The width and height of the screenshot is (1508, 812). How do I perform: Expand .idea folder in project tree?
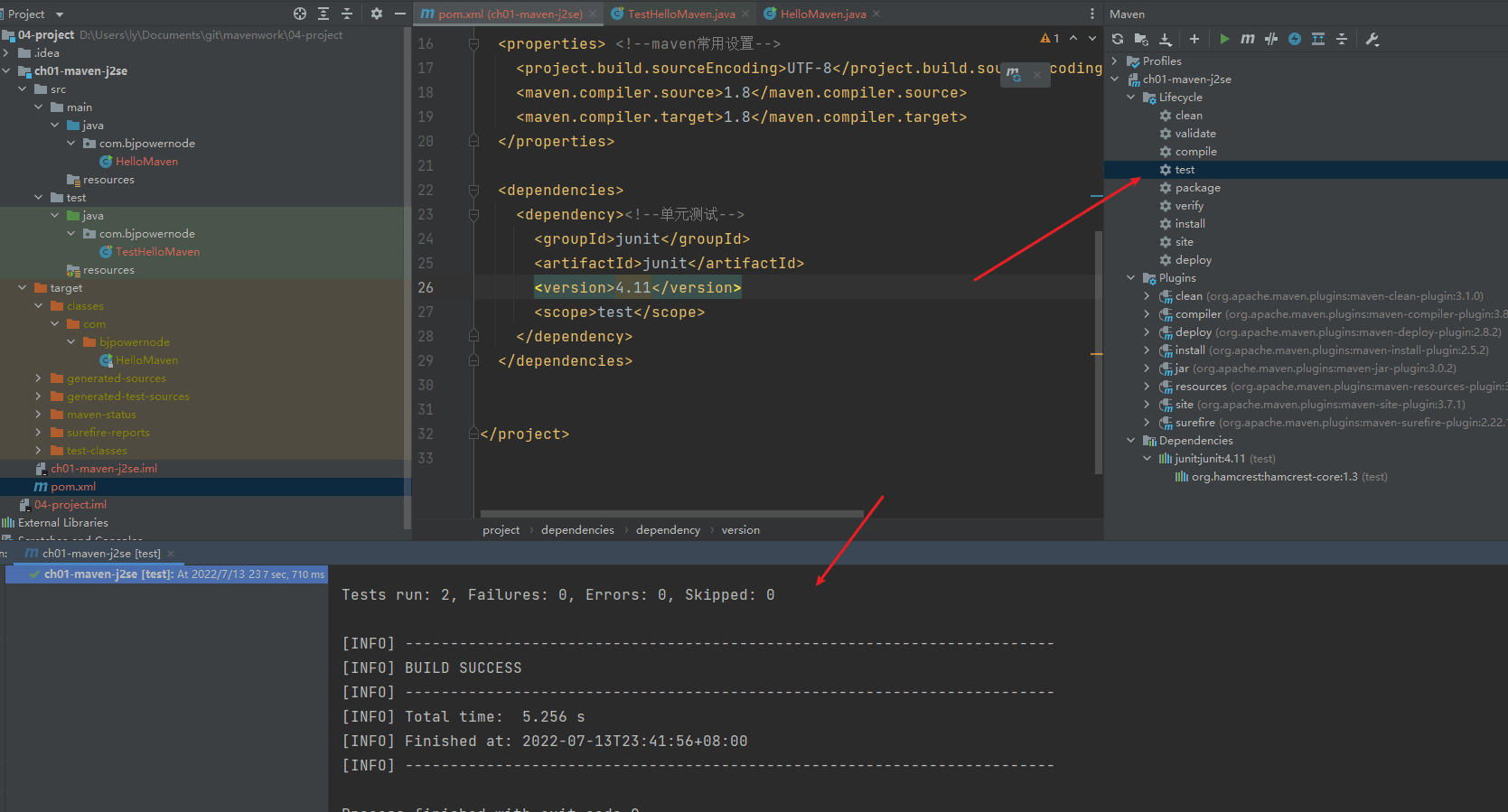(x=6, y=53)
